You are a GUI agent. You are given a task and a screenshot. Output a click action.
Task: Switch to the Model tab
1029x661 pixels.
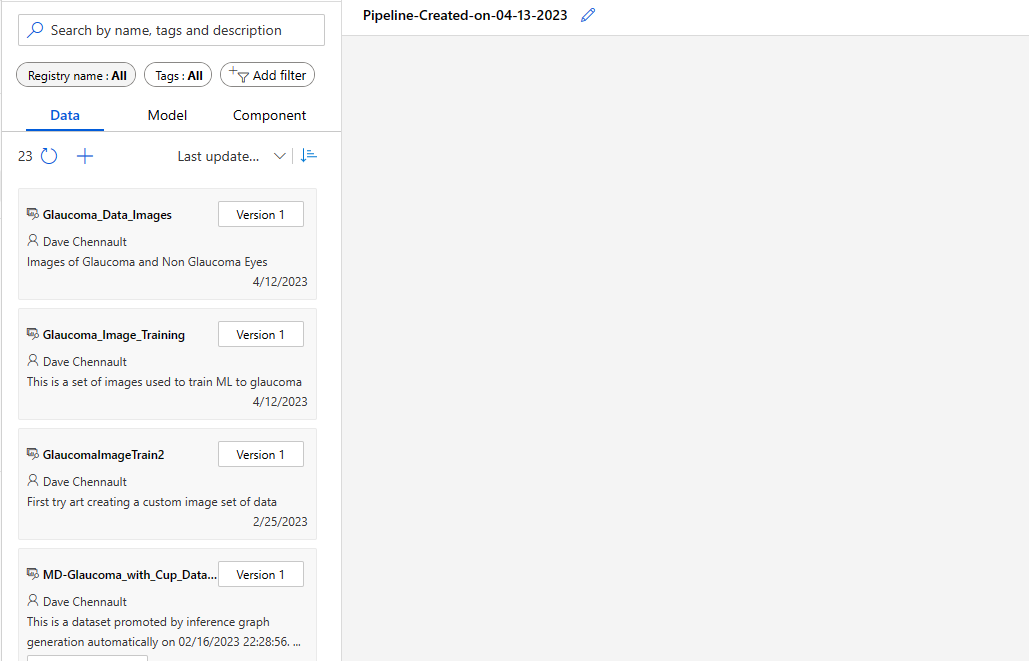click(x=166, y=115)
